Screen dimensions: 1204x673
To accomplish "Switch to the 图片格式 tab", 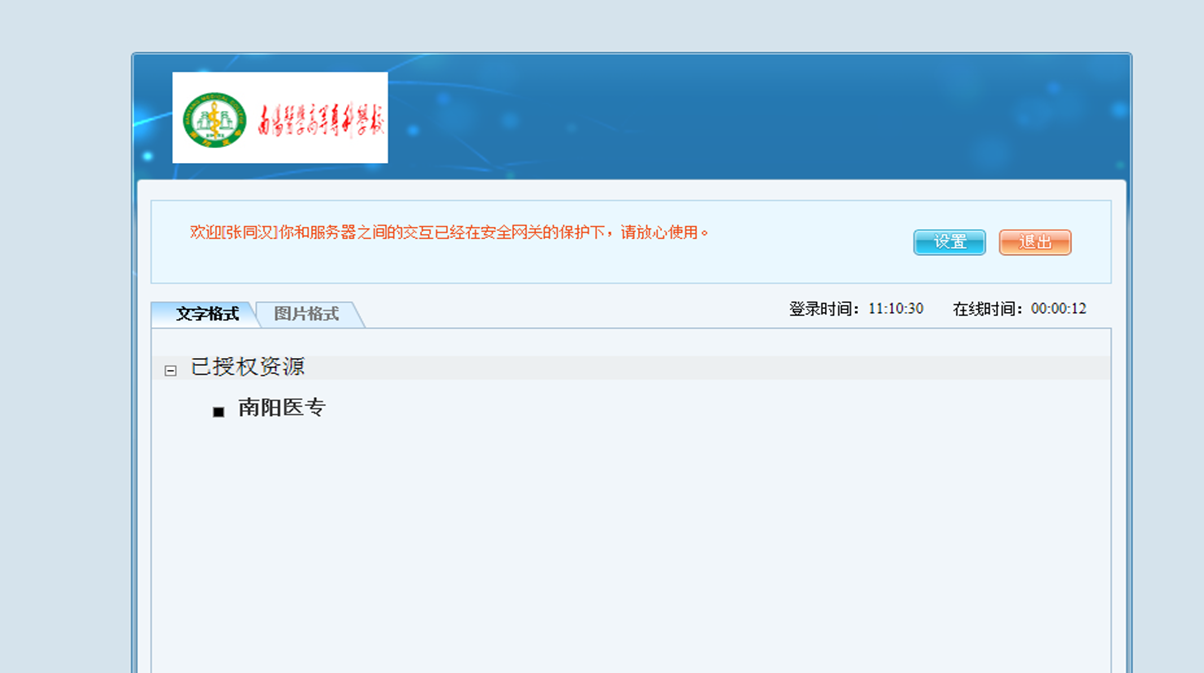I will 308,314.
